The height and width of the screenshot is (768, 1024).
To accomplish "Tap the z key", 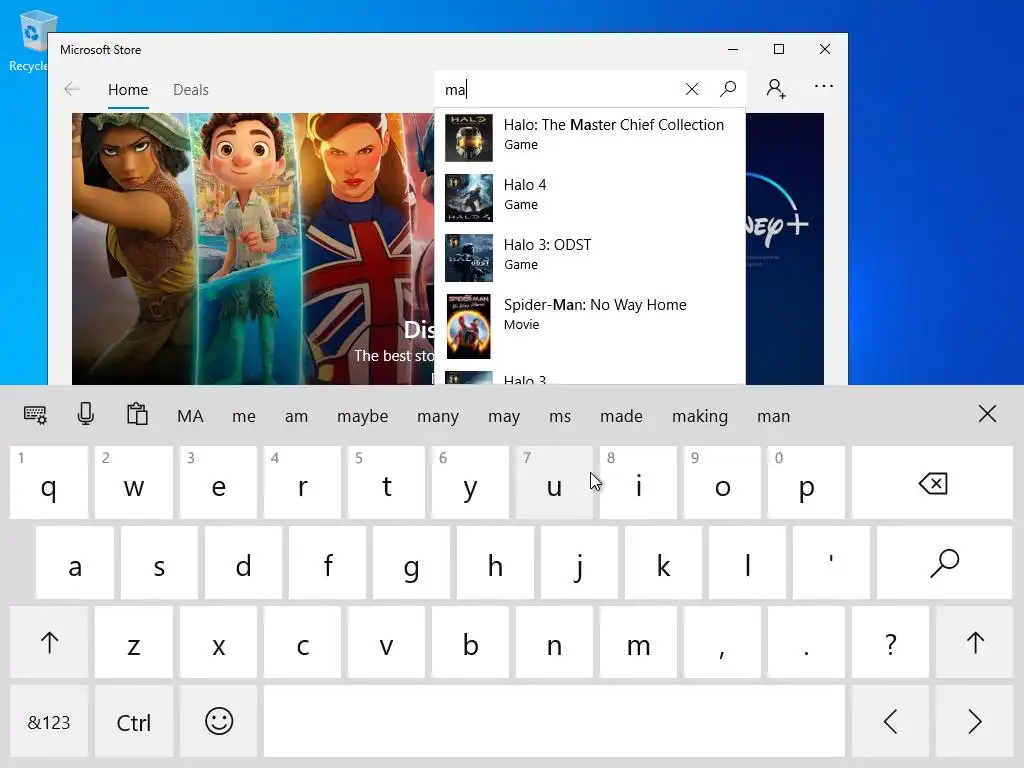I will [134, 643].
